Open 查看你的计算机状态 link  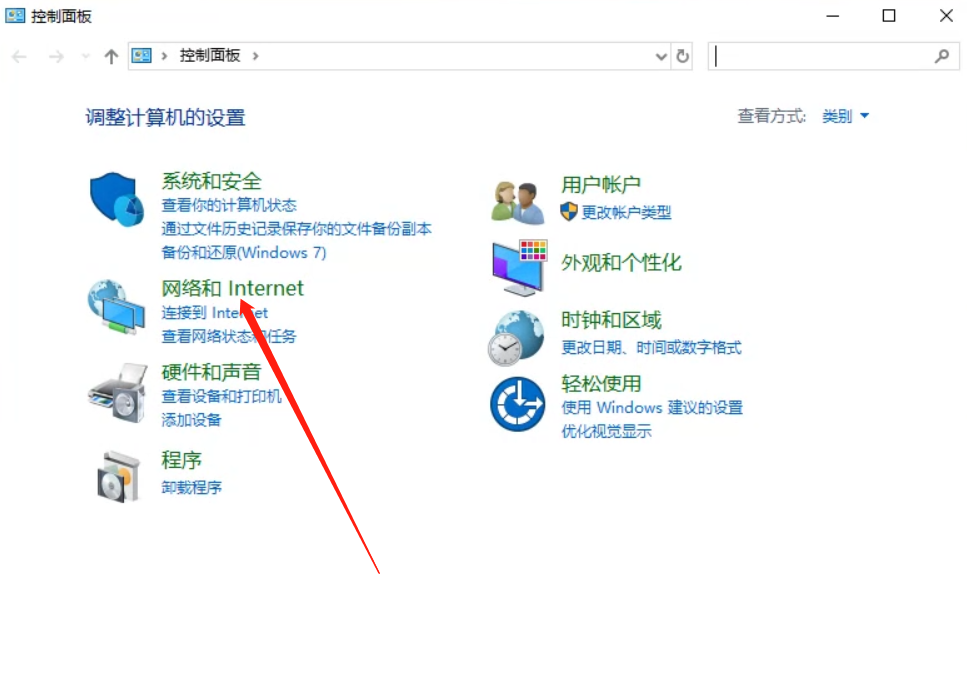pos(229,205)
